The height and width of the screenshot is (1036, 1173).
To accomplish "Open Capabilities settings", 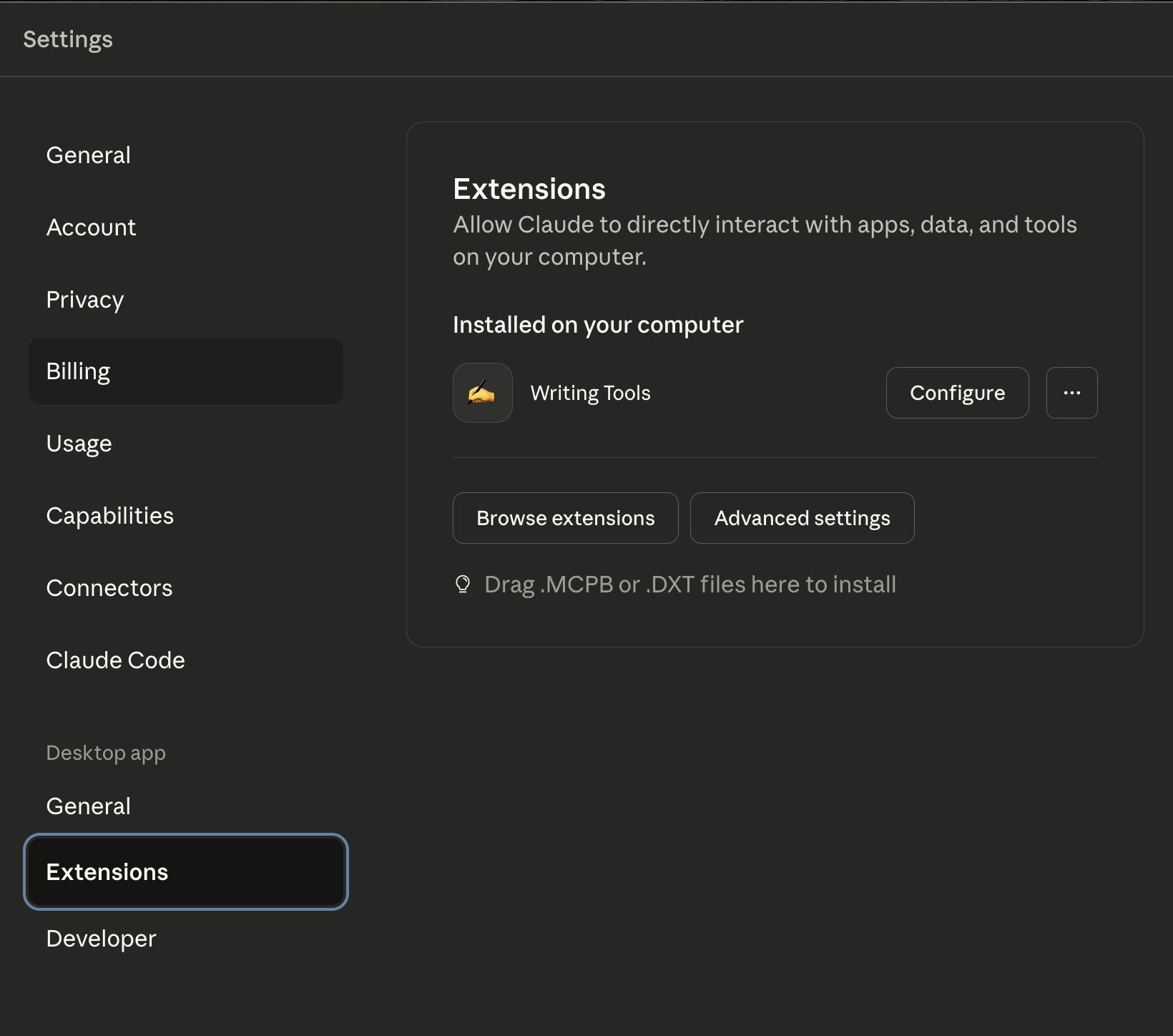I will (109, 515).
